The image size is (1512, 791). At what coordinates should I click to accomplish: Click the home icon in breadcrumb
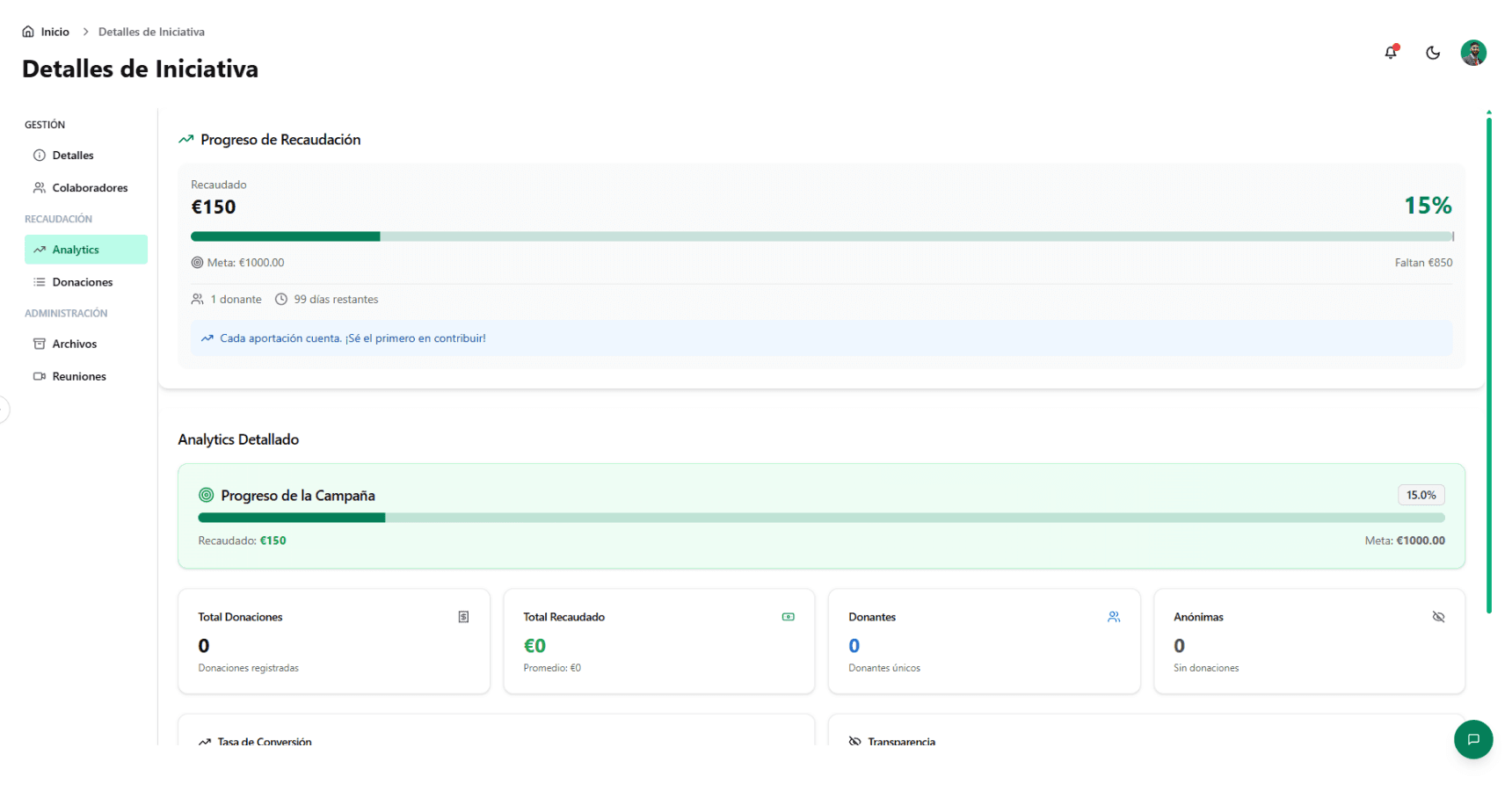pos(28,32)
